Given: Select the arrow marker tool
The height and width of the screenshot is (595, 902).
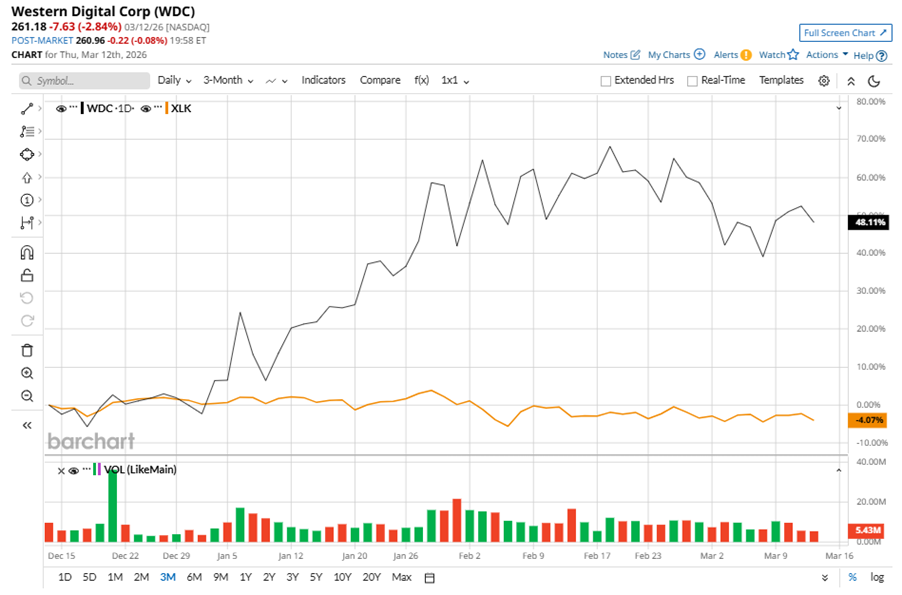Looking at the screenshot, I should pos(26,177).
